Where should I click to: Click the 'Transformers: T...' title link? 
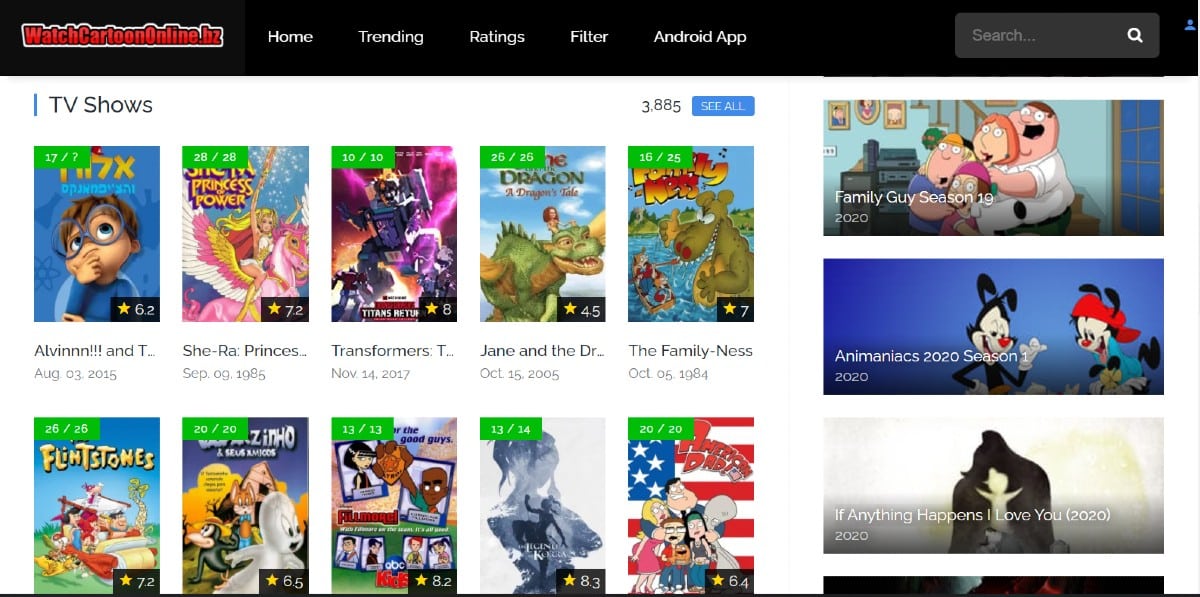394,350
